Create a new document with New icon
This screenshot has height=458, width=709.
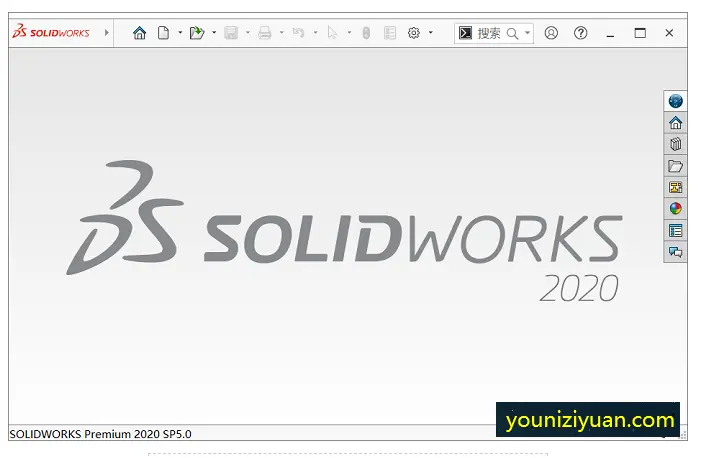(163, 33)
